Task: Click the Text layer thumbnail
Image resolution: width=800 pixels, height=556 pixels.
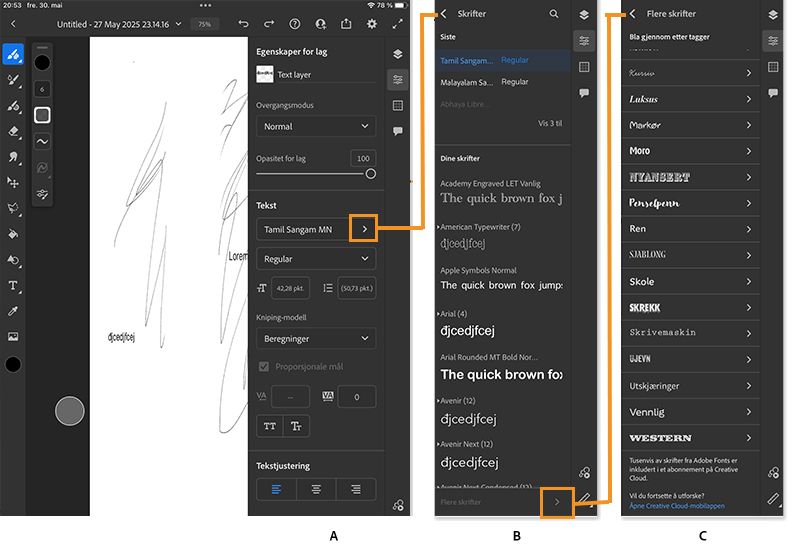Action: click(x=265, y=74)
